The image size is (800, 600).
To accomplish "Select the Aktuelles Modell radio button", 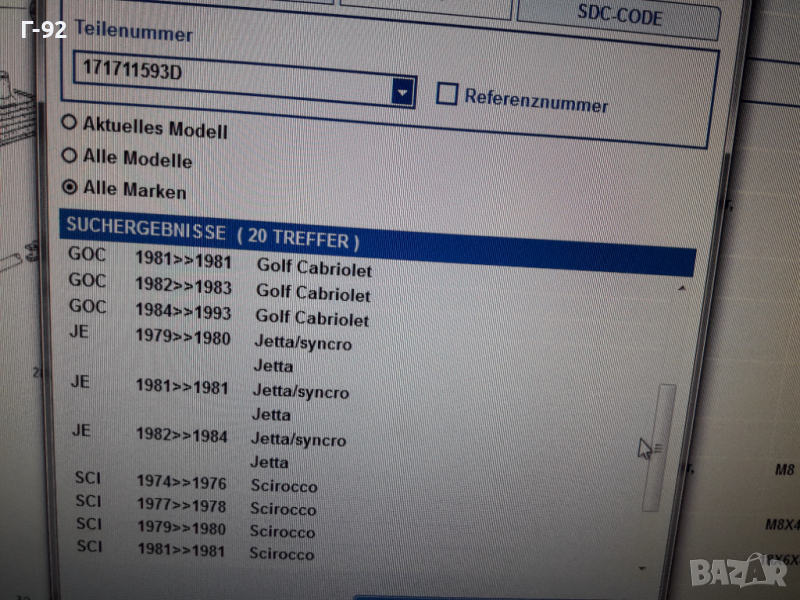I will pyautogui.click(x=70, y=124).
